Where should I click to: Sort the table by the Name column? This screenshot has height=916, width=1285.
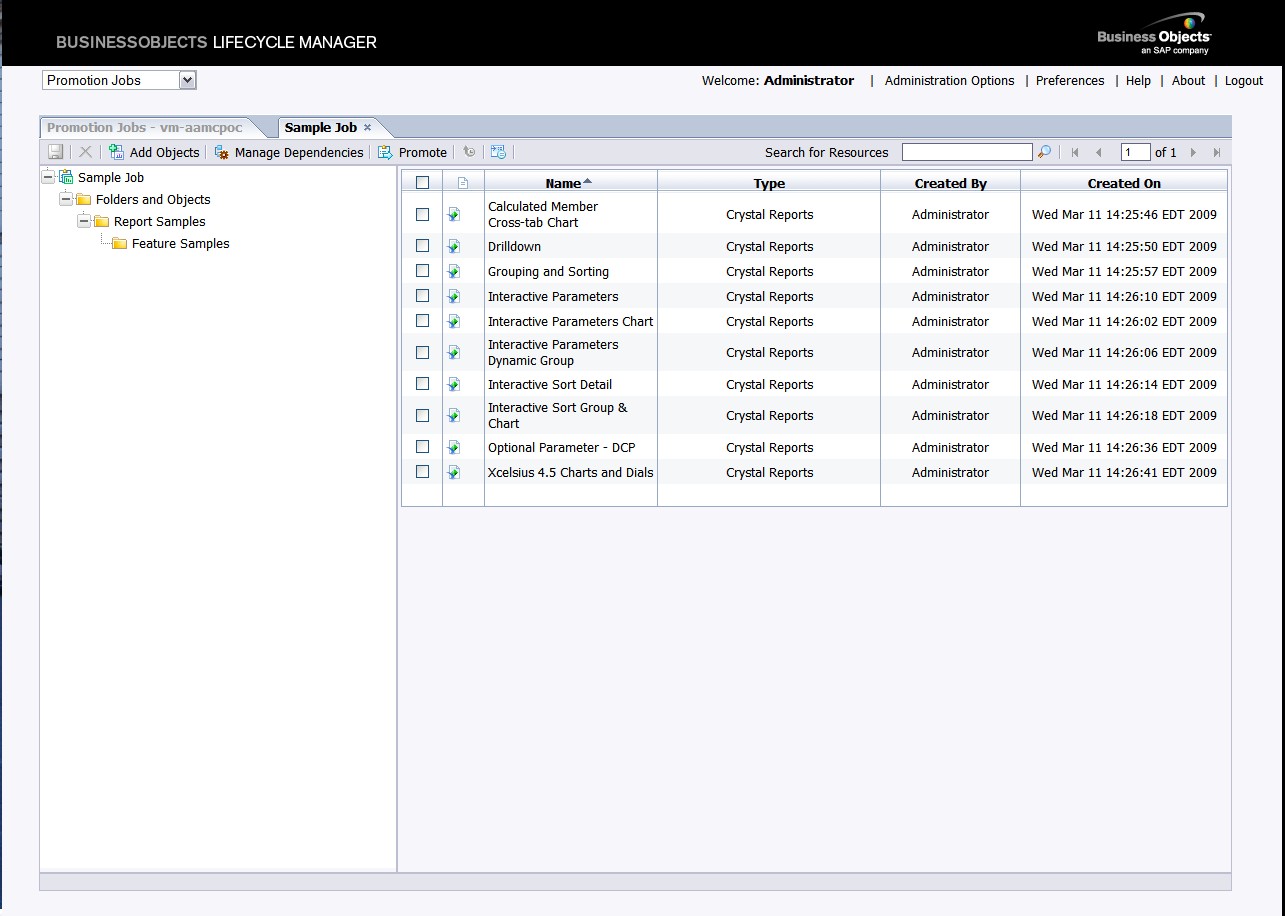pyautogui.click(x=568, y=183)
